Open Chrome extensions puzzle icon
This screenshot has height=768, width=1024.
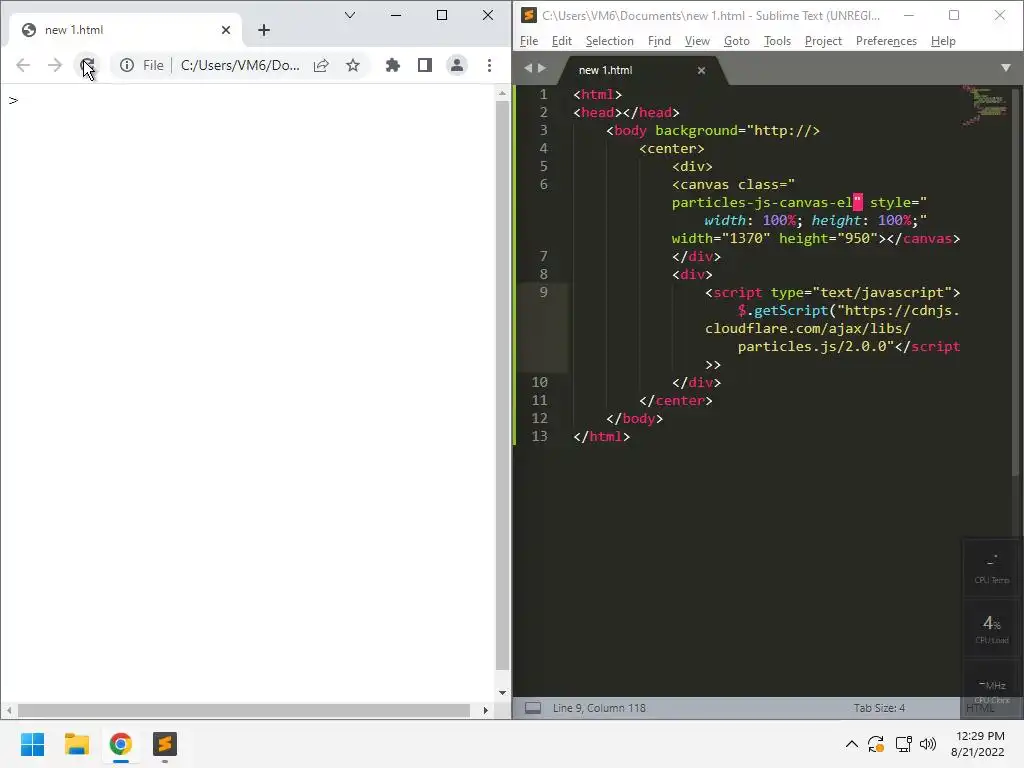click(392, 65)
